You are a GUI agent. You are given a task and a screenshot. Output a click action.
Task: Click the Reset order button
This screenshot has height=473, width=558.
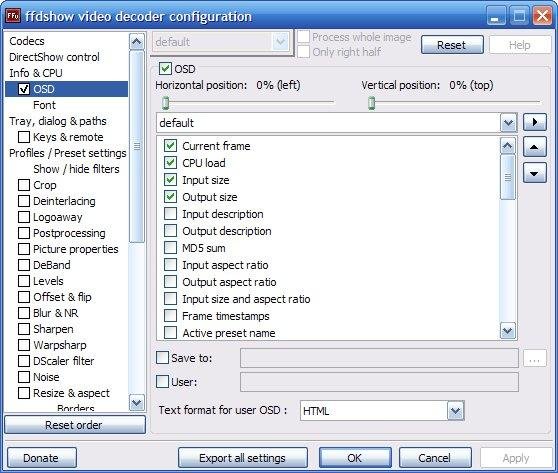pyautogui.click(x=75, y=425)
